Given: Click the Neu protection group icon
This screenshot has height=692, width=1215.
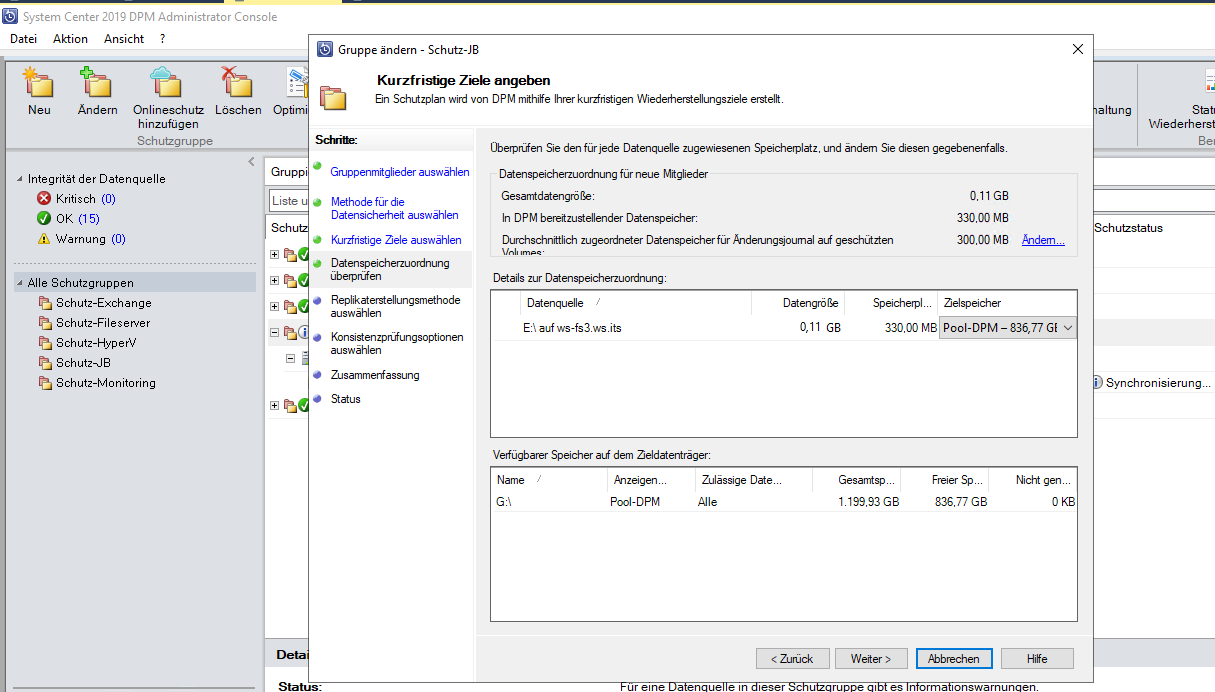Looking at the screenshot, I should pyautogui.click(x=39, y=82).
